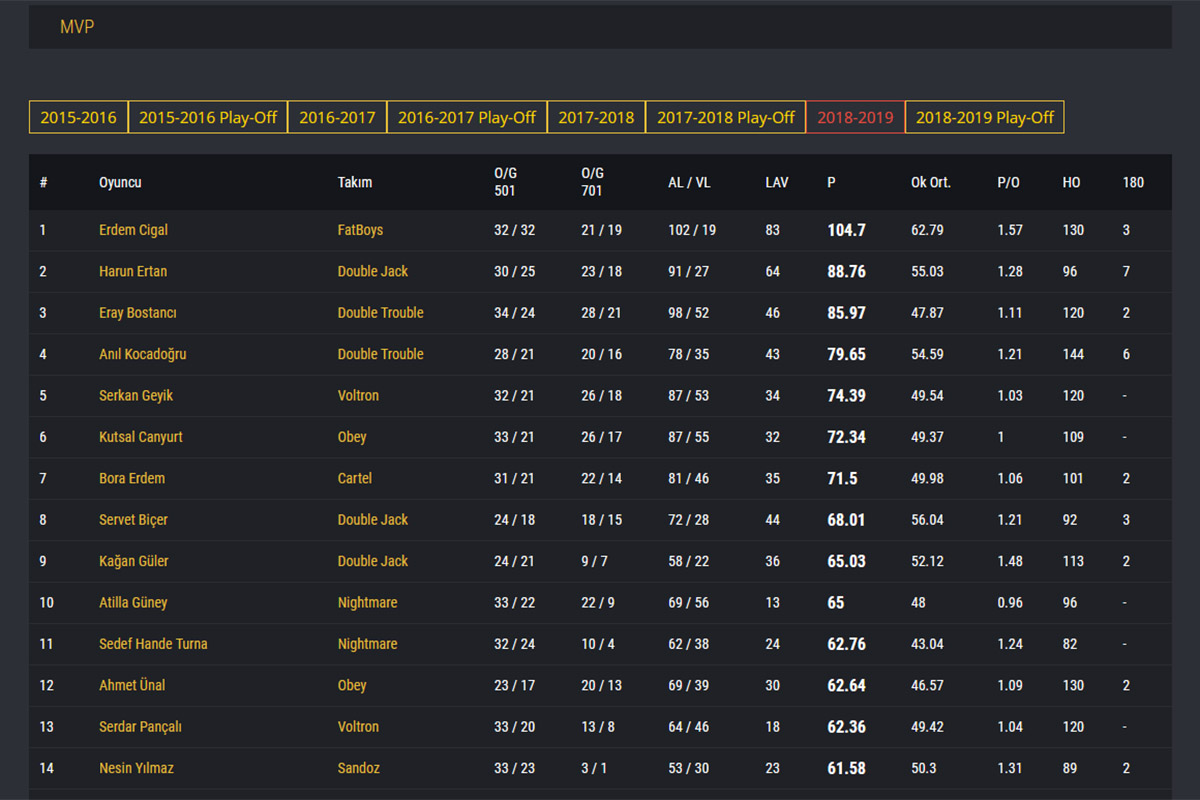Open the FatBoys team link
Image resolution: width=1200 pixels, height=800 pixels.
click(360, 230)
